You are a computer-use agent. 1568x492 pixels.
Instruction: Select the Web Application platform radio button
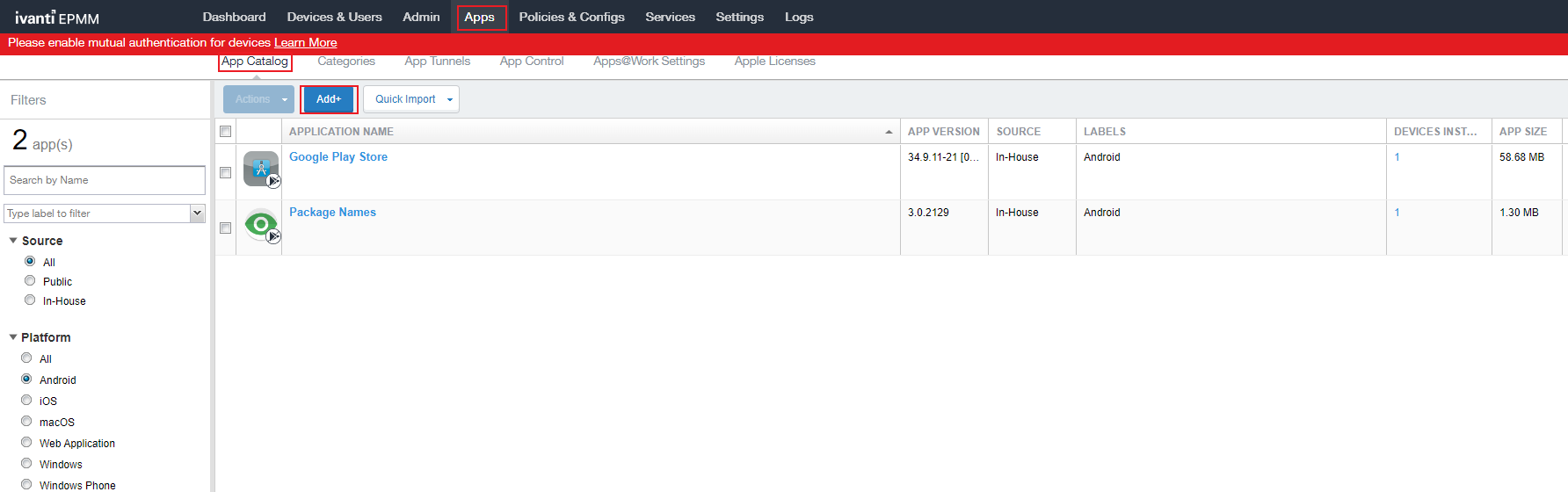26,442
